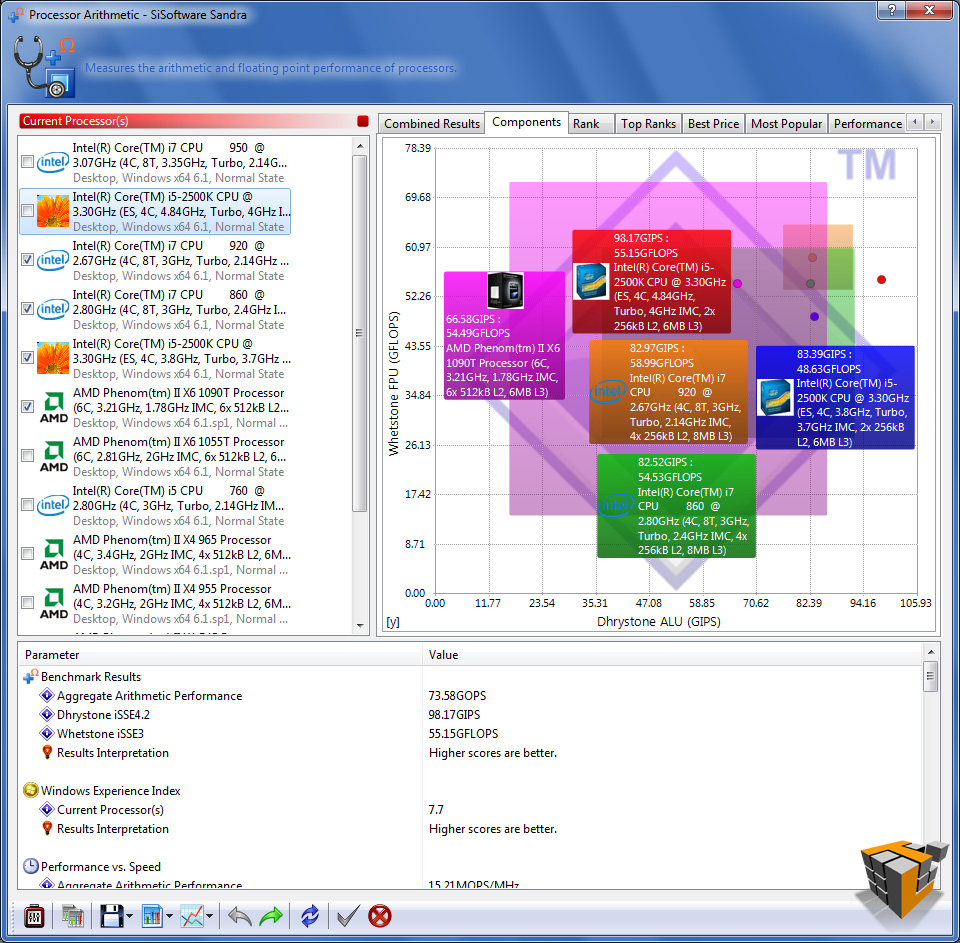This screenshot has height=943, width=960.
Task: Check the AMD Phenom II X6 1055T checkbox
Action: pos(28,456)
